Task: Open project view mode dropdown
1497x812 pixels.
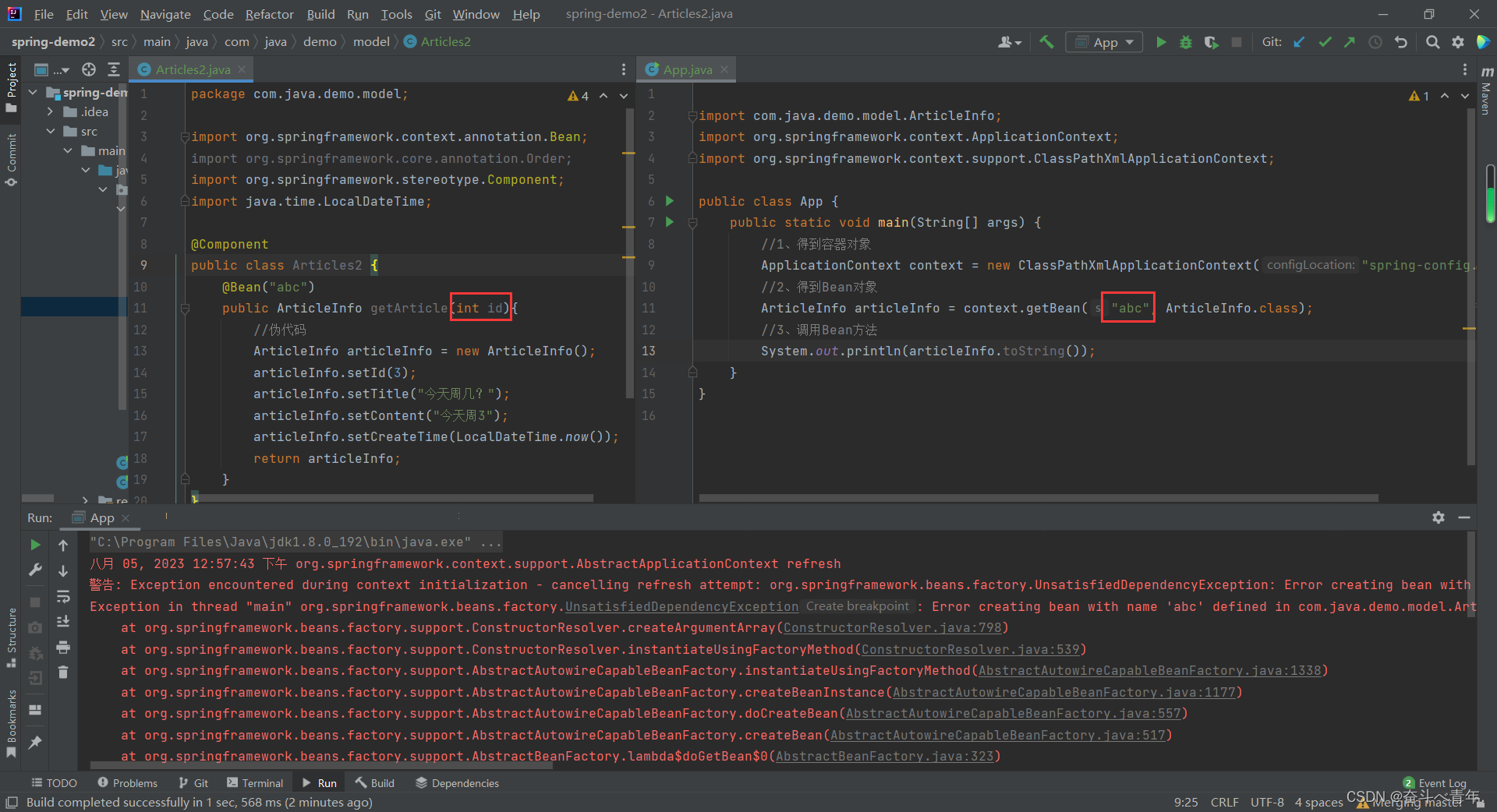Action: (52, 69)
